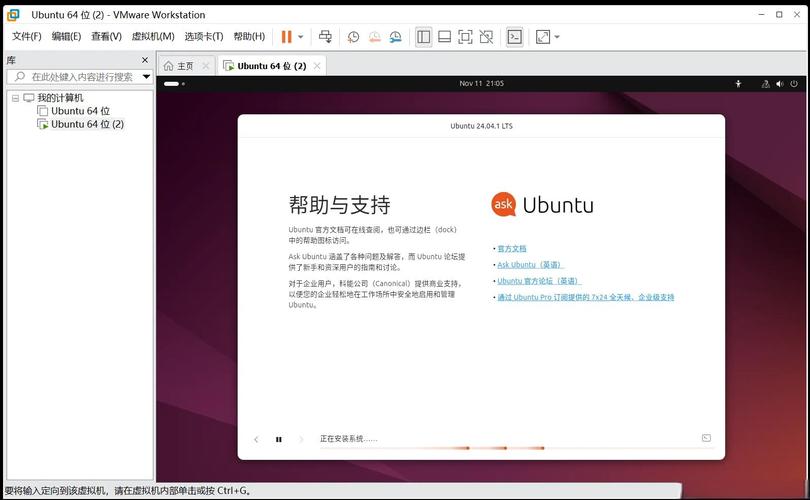Click the network status icon in the Ubuntu top bar
Image resolution: width=810 pixels, height=500 pixels.
(x=766, y=84)
